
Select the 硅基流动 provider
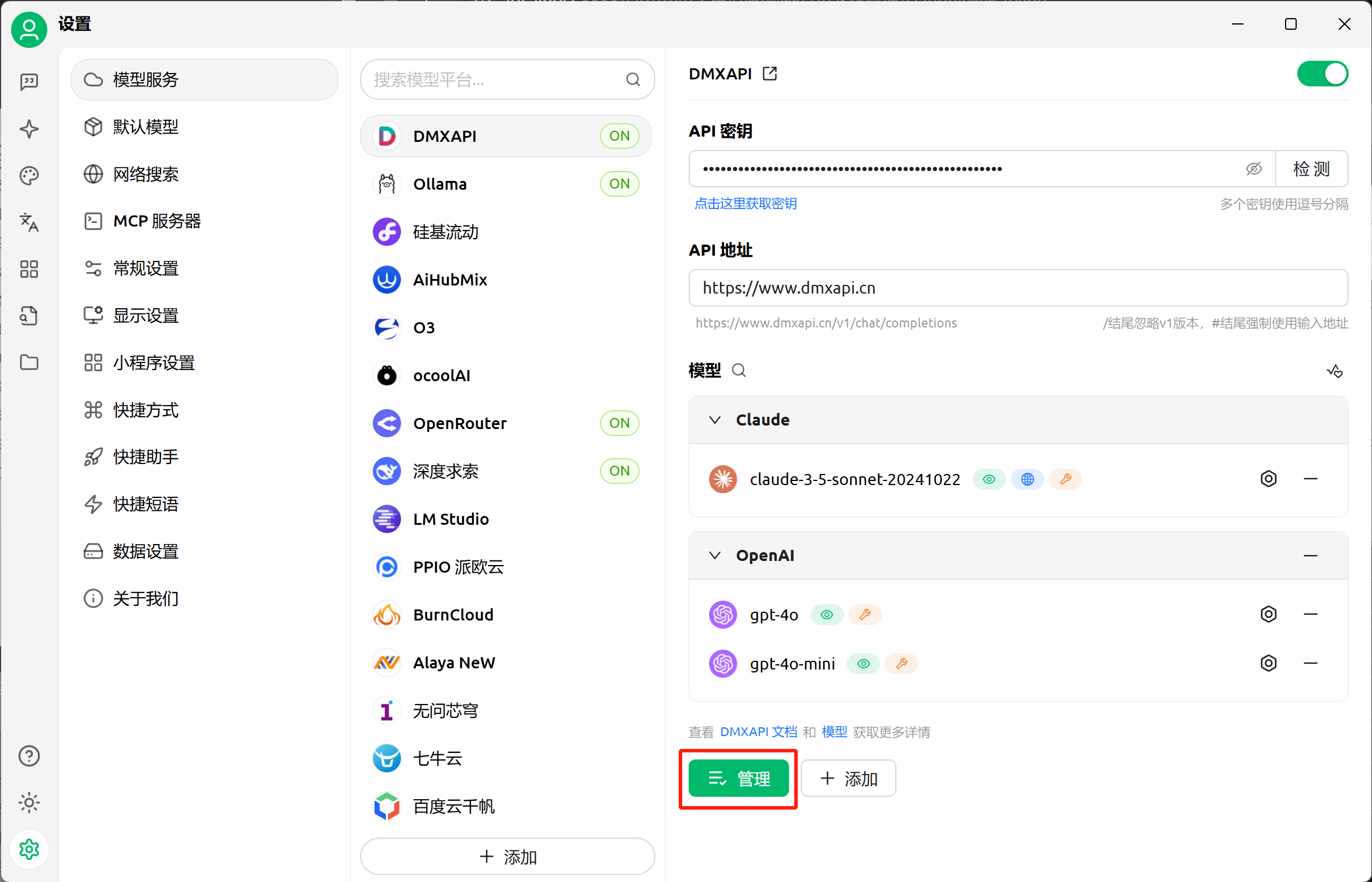coord(506,232)
